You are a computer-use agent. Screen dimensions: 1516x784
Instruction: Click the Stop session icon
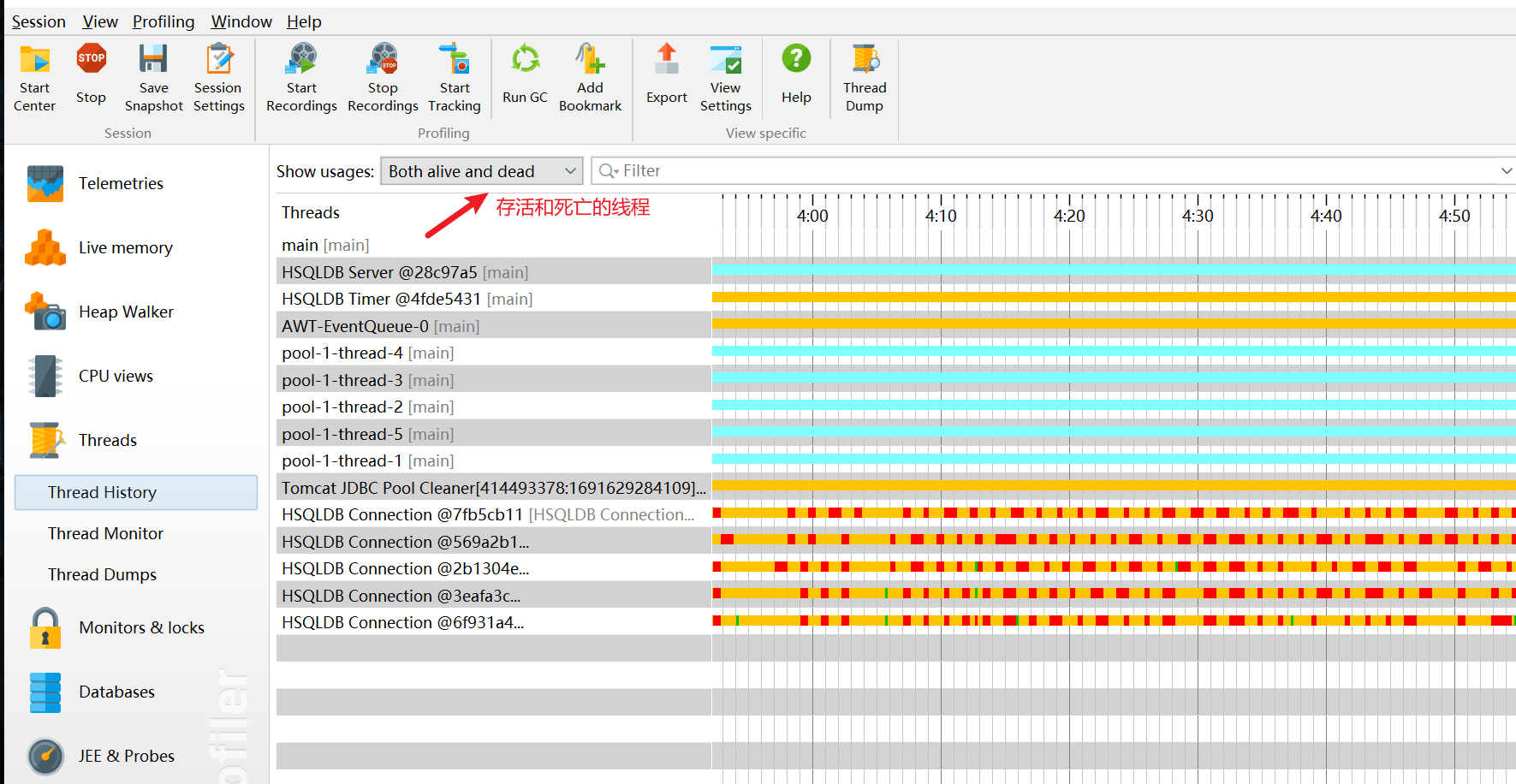coord(91,60)
